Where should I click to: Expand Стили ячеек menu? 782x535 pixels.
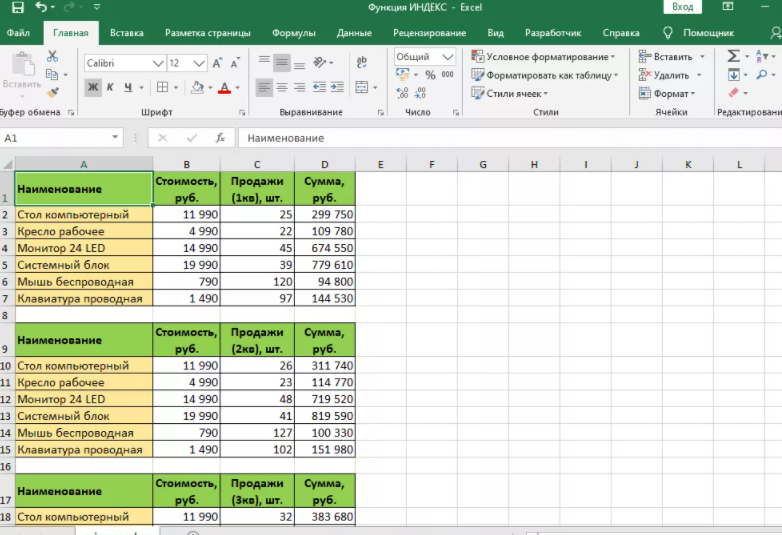pyautogui.click(x=510, y=93)
